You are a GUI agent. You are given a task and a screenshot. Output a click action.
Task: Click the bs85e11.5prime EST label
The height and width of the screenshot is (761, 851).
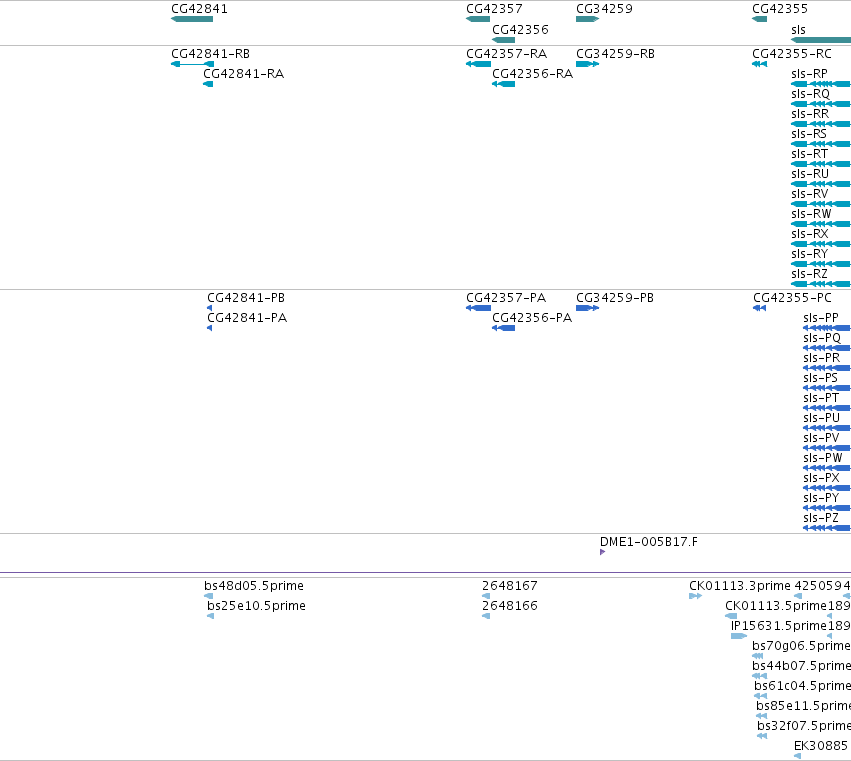pos(803,706)
